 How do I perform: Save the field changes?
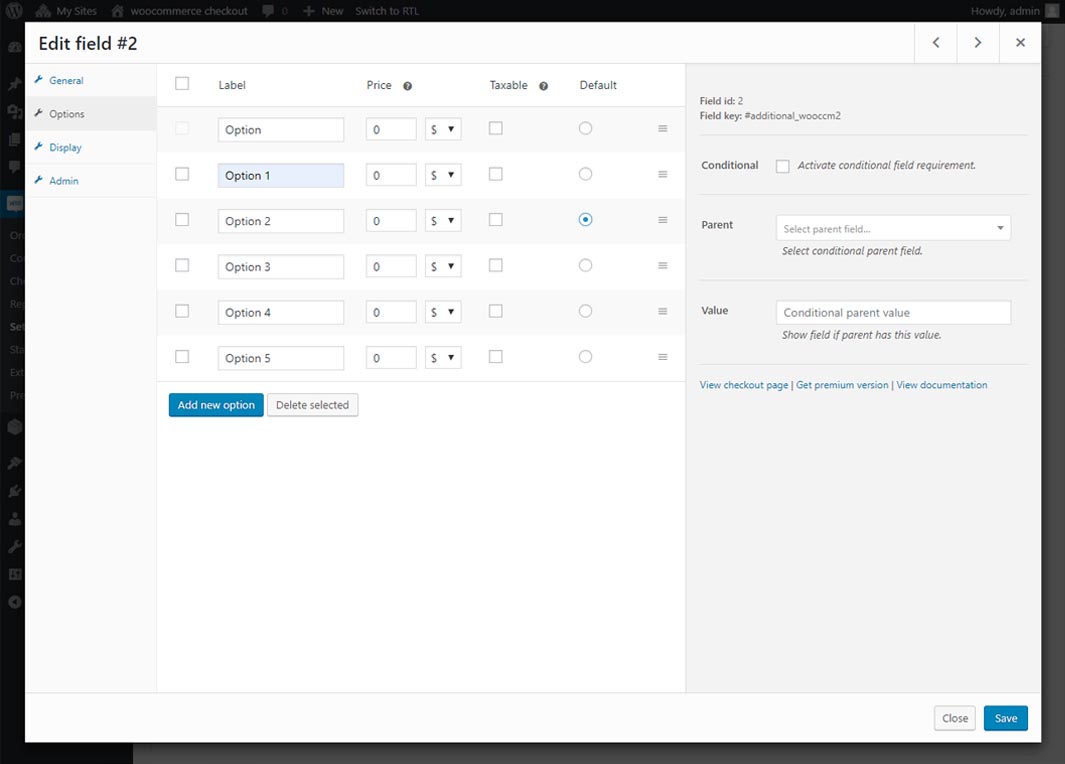(x=1005, y=718)
